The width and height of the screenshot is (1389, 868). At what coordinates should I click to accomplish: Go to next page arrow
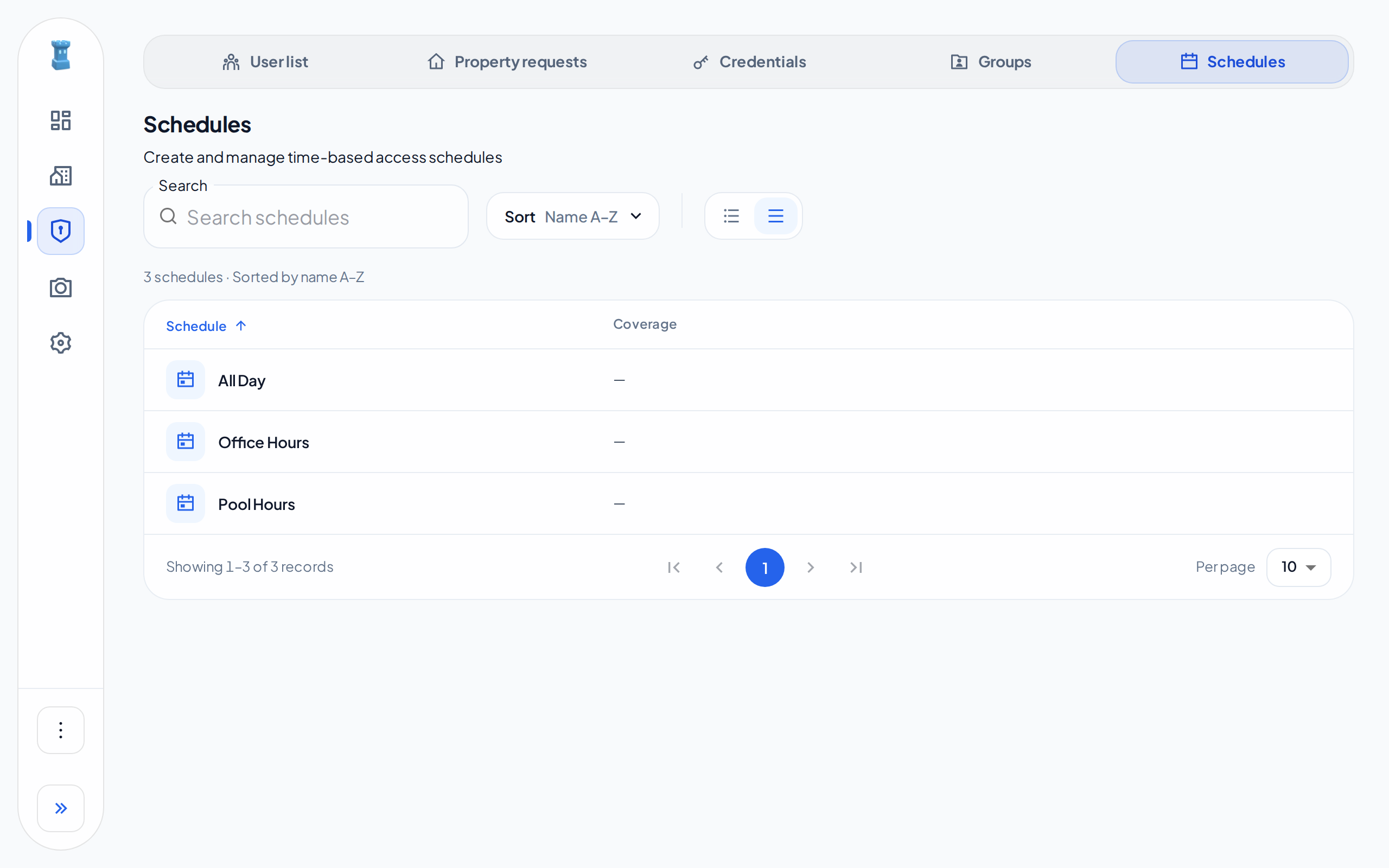tap(811, 567)
